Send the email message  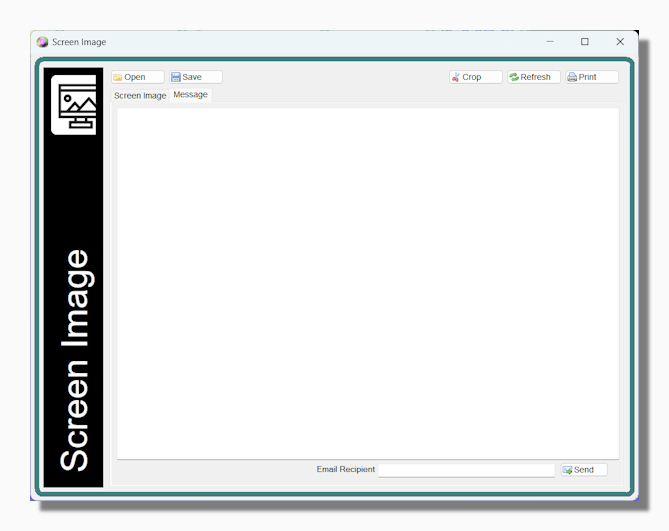click(584, 470)
